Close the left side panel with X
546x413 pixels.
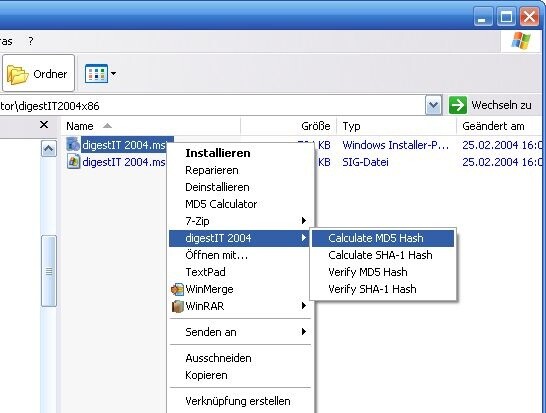(x=44, y=125)
